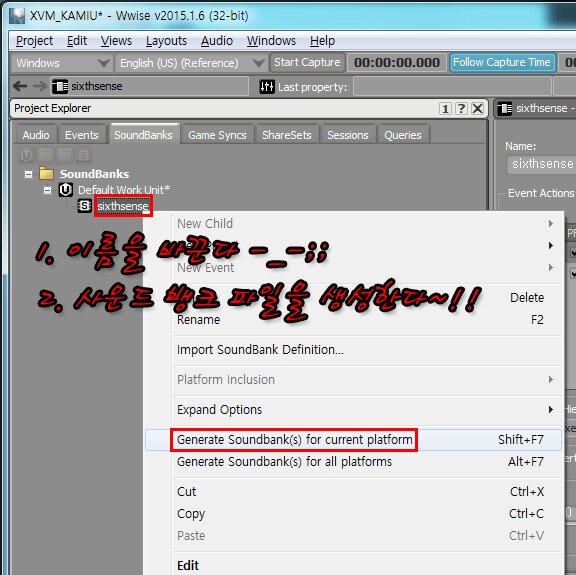Choose Import SoundBank Definition menu item
This screenshot has width=576, height=575.
(x=353, y=349)
